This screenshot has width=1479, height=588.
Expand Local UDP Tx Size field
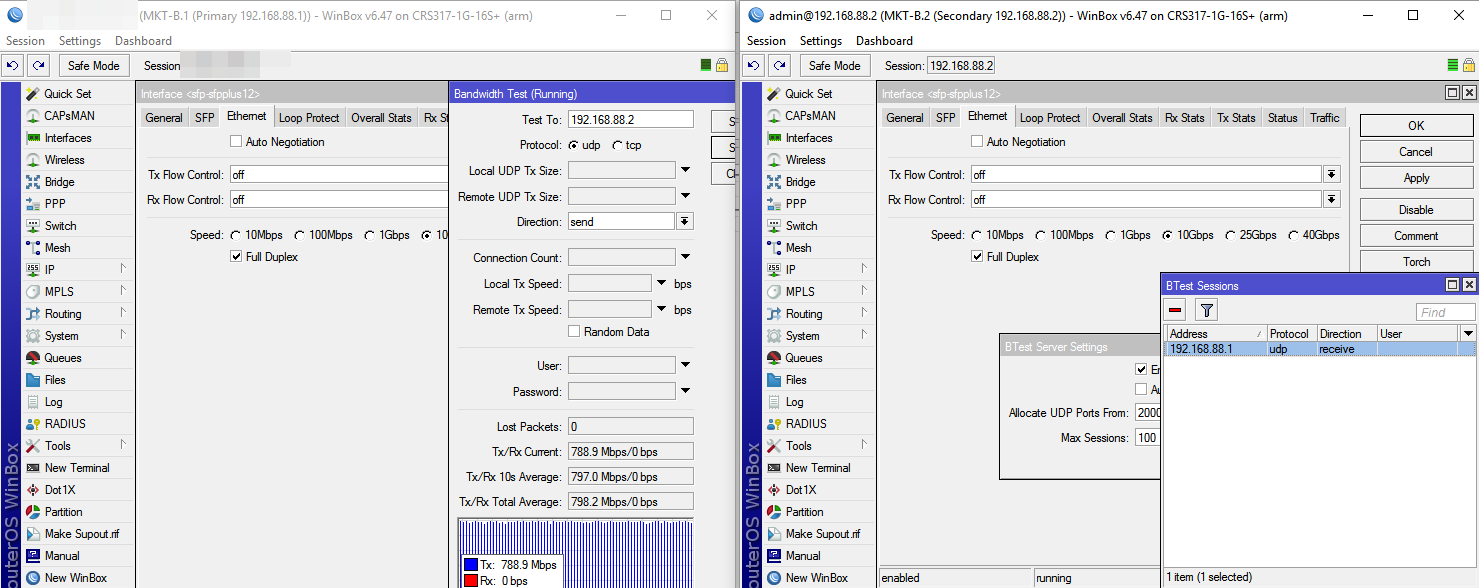(686, 170)
